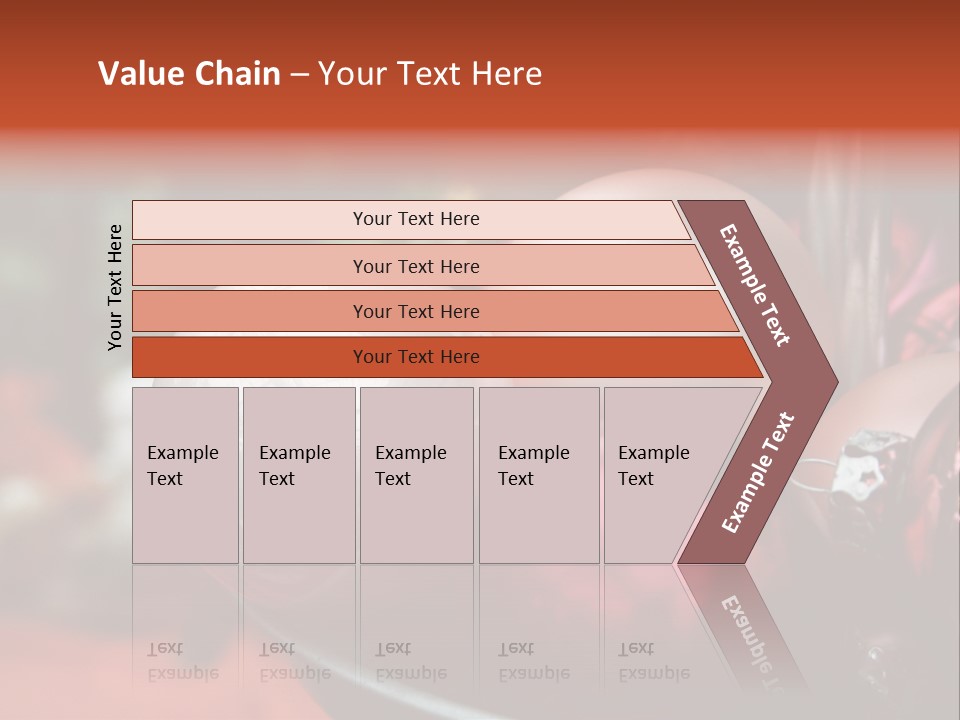960x720 pixels.
Task: Click the reflected text under the fourth box
Action: coord(534,662)
